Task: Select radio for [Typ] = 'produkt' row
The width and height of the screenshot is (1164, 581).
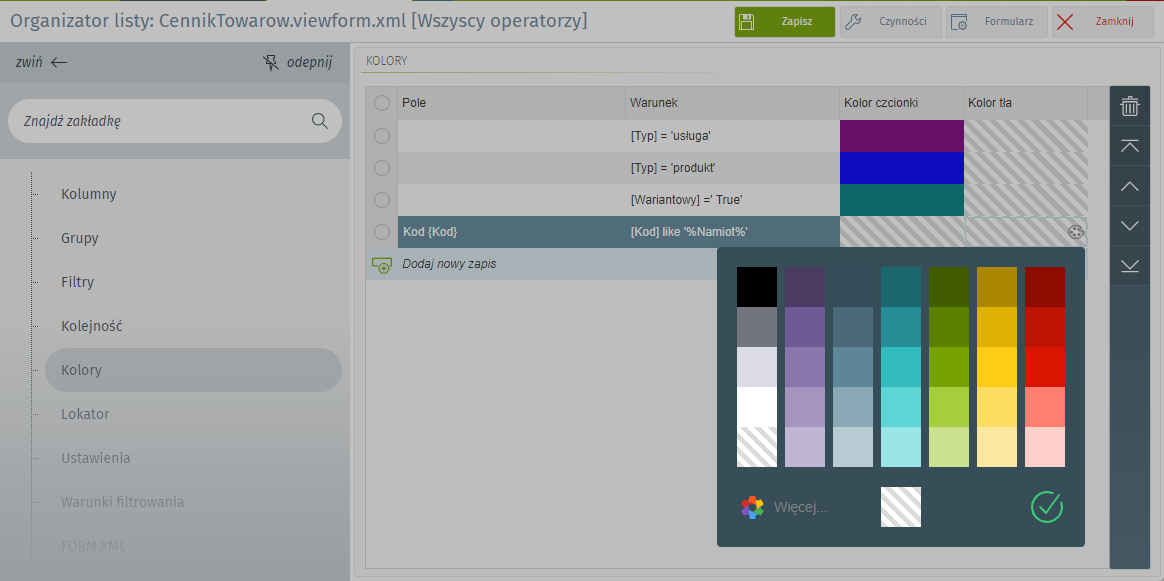Action: tap(381, 168)
